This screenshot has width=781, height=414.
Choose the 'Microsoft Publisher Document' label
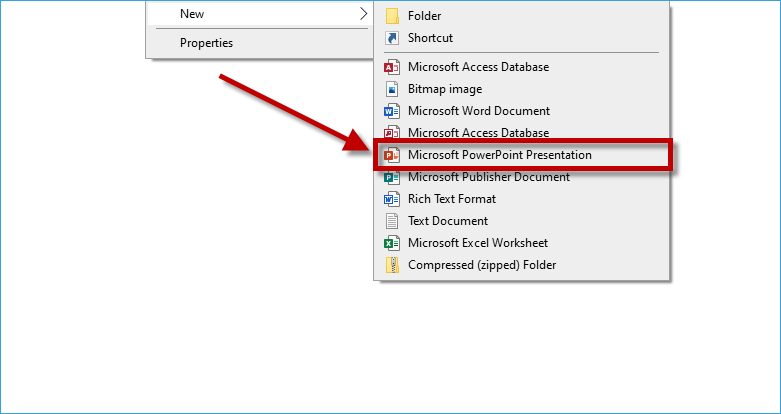pyautogui.click(x=489, y=177)
